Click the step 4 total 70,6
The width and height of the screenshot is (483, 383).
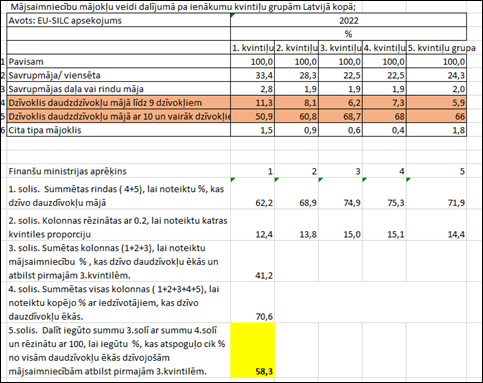252,302
